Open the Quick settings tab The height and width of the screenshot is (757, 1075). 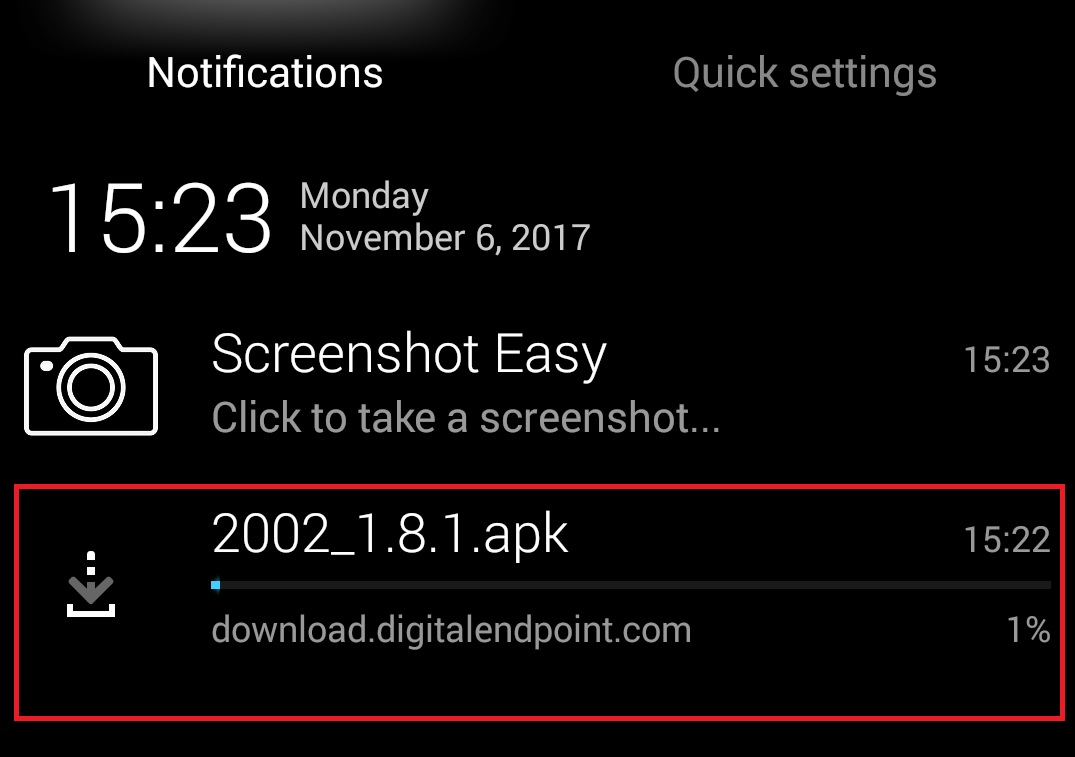804,73
